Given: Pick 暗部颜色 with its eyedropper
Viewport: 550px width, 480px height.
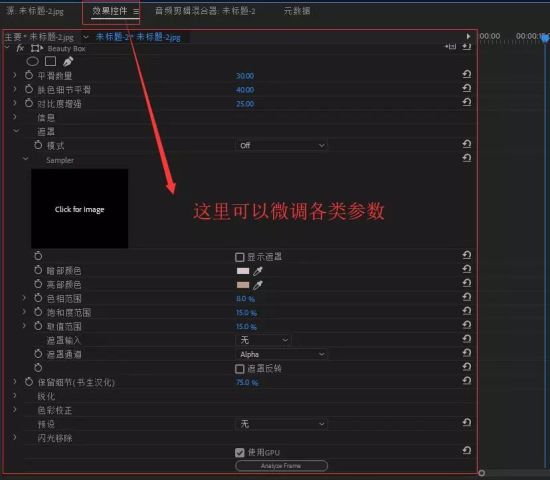Looking at the screenshot, I should coord(258,271).
